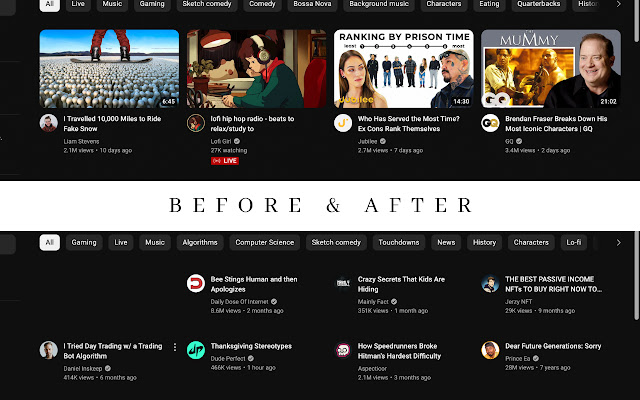Select the bottom Gaming chip
The height and width of the screenshot is (400, 640).
click(x=84, y=242)
